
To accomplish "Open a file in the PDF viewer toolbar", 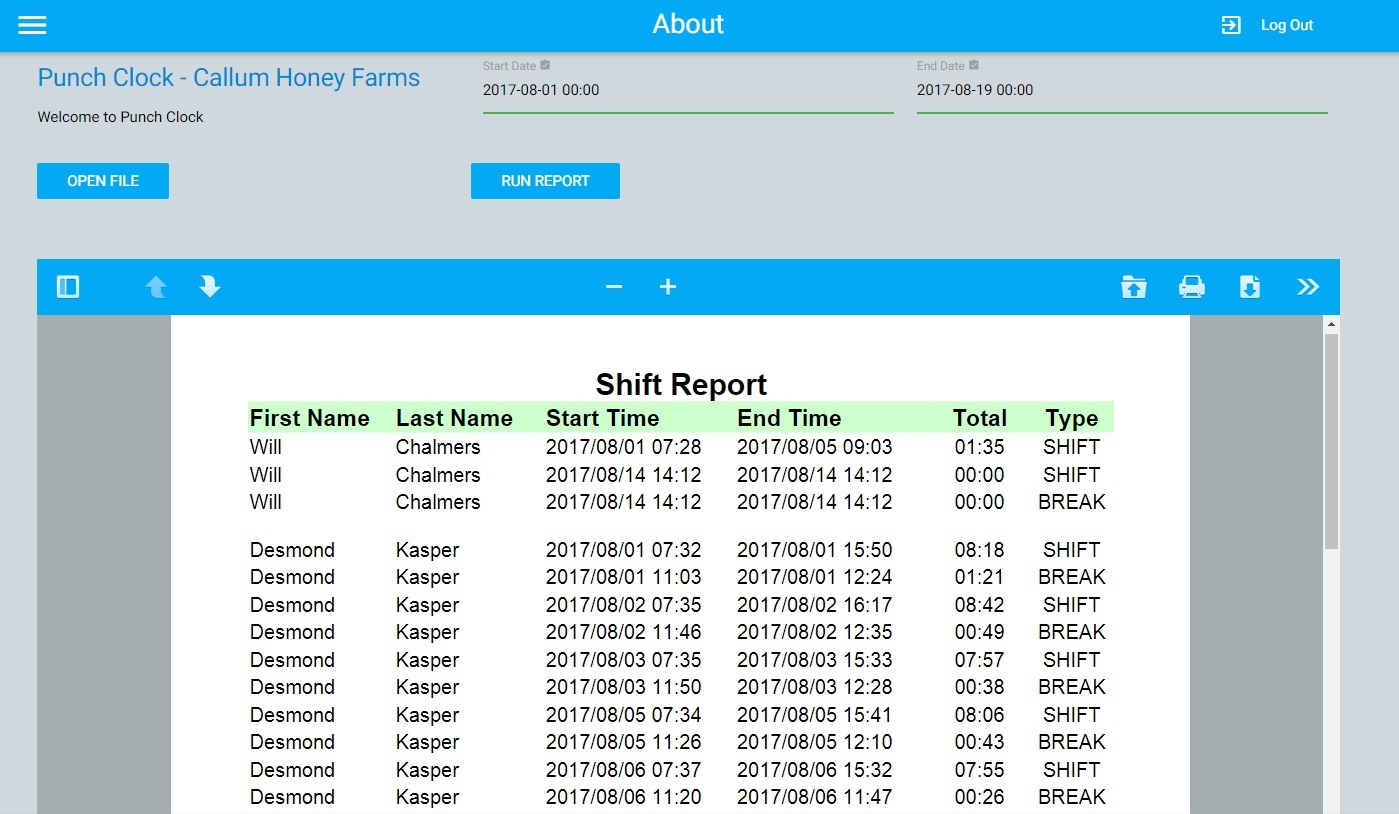I will coord(1134,287).
